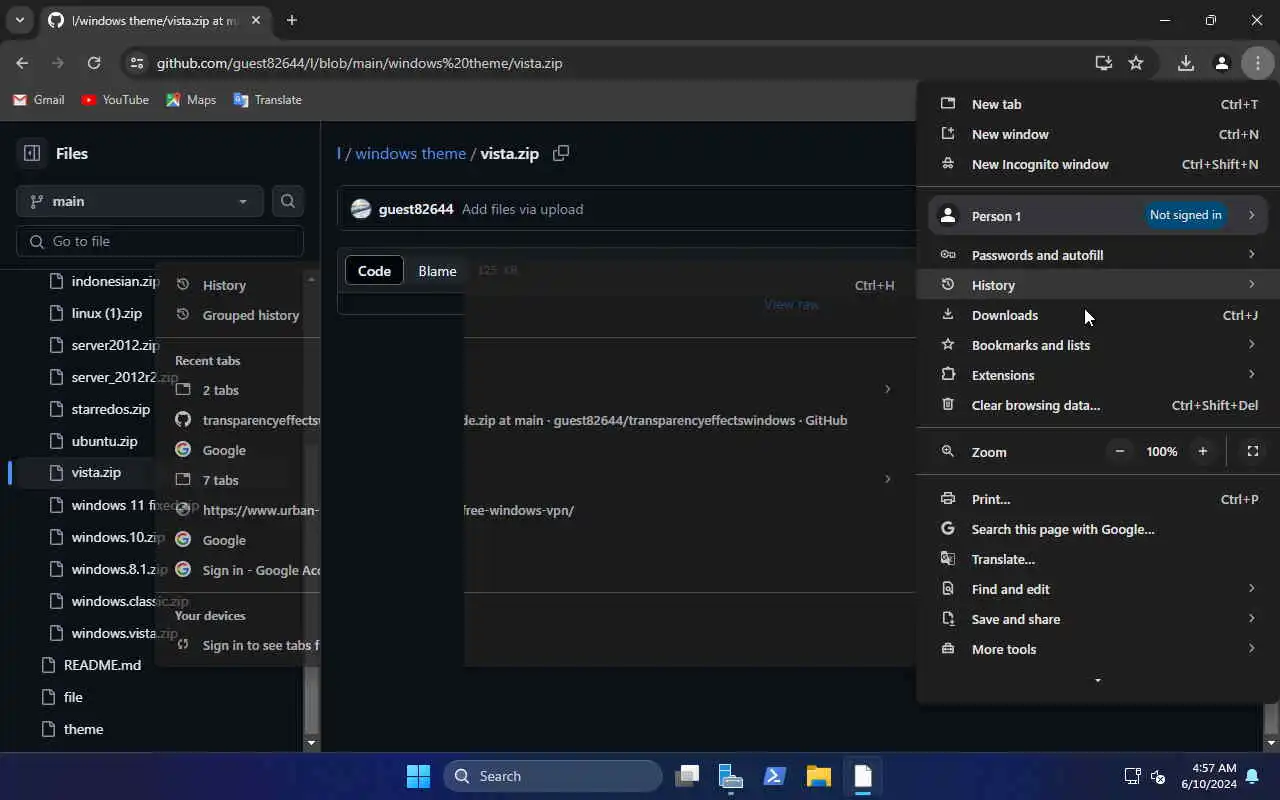This screenshot has height=800, width=1280.
Task: Open the downloads tray icon in toolbar
Action: 1186,63
